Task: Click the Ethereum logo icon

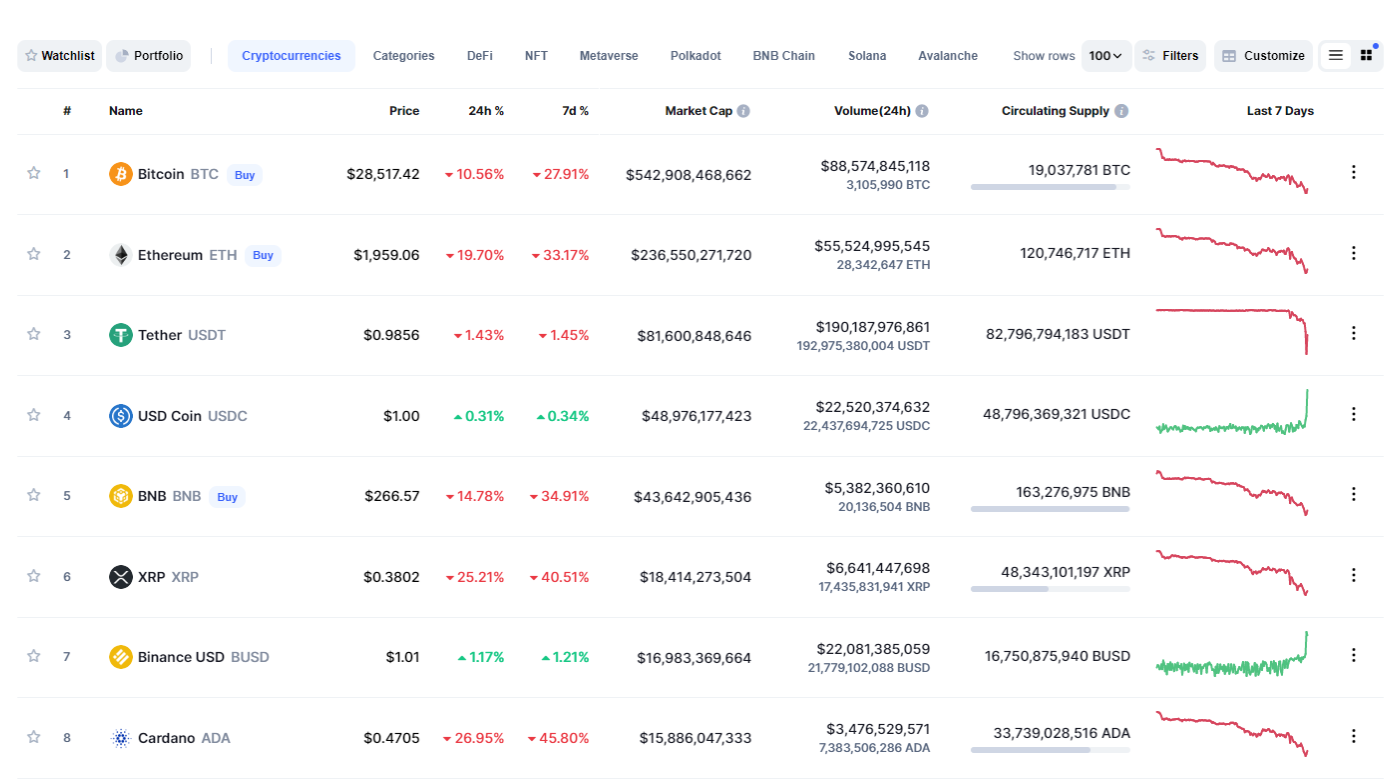Action: (120, 255)
